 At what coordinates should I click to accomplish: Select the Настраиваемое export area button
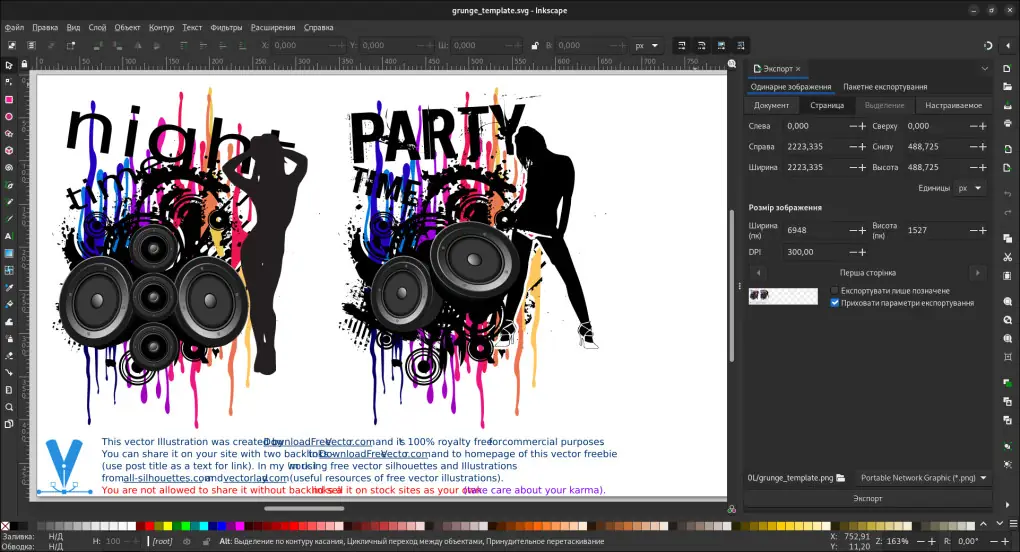click(x=953, y=105)
